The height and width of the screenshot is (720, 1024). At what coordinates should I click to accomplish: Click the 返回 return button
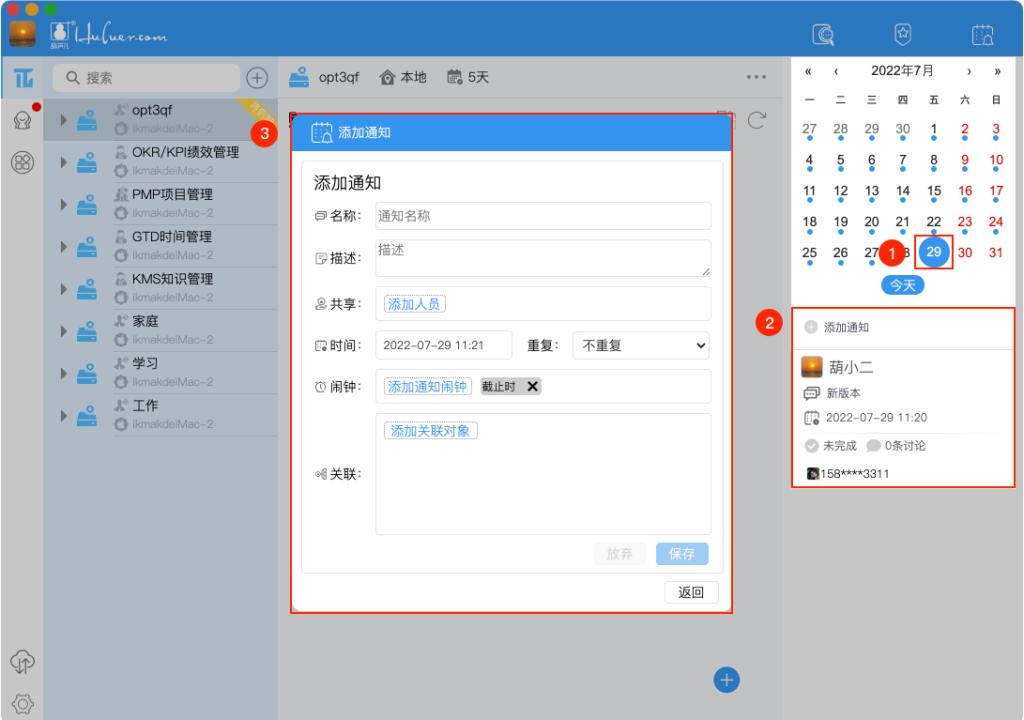691,592
